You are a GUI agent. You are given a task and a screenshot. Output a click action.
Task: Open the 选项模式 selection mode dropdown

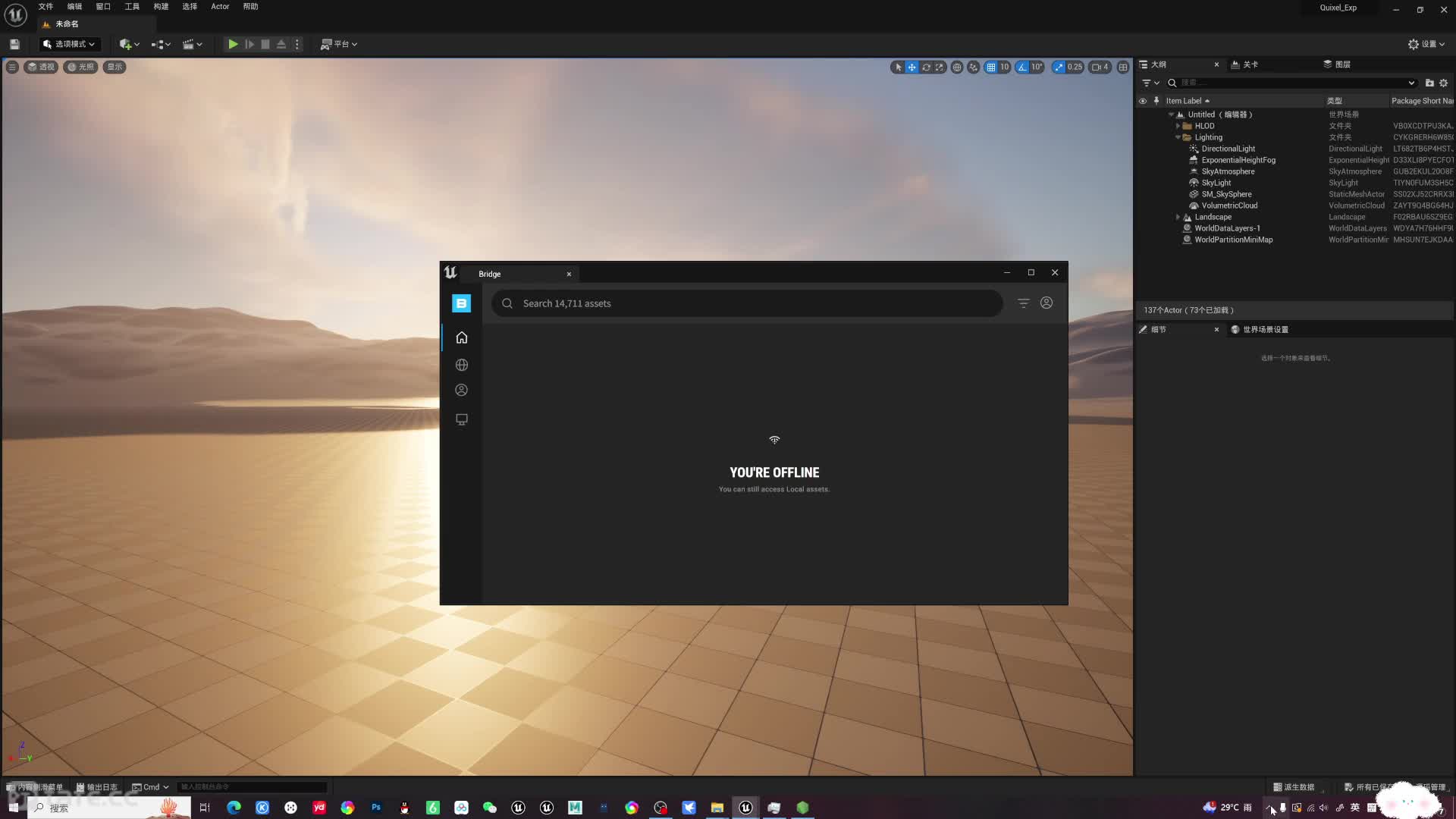tap(69, 44)
